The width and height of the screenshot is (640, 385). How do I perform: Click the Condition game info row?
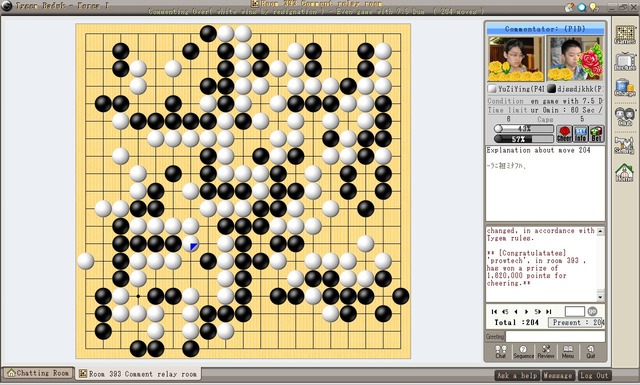545,101
